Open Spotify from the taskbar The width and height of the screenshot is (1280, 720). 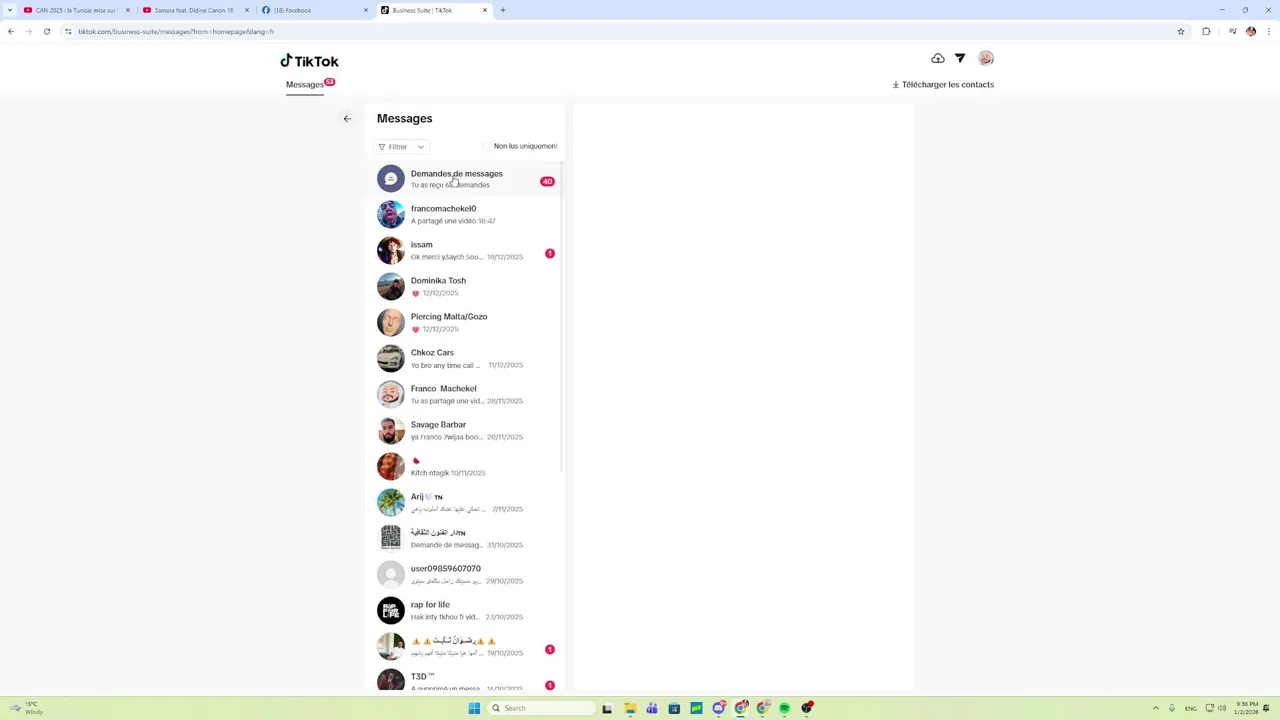[784, 708]
